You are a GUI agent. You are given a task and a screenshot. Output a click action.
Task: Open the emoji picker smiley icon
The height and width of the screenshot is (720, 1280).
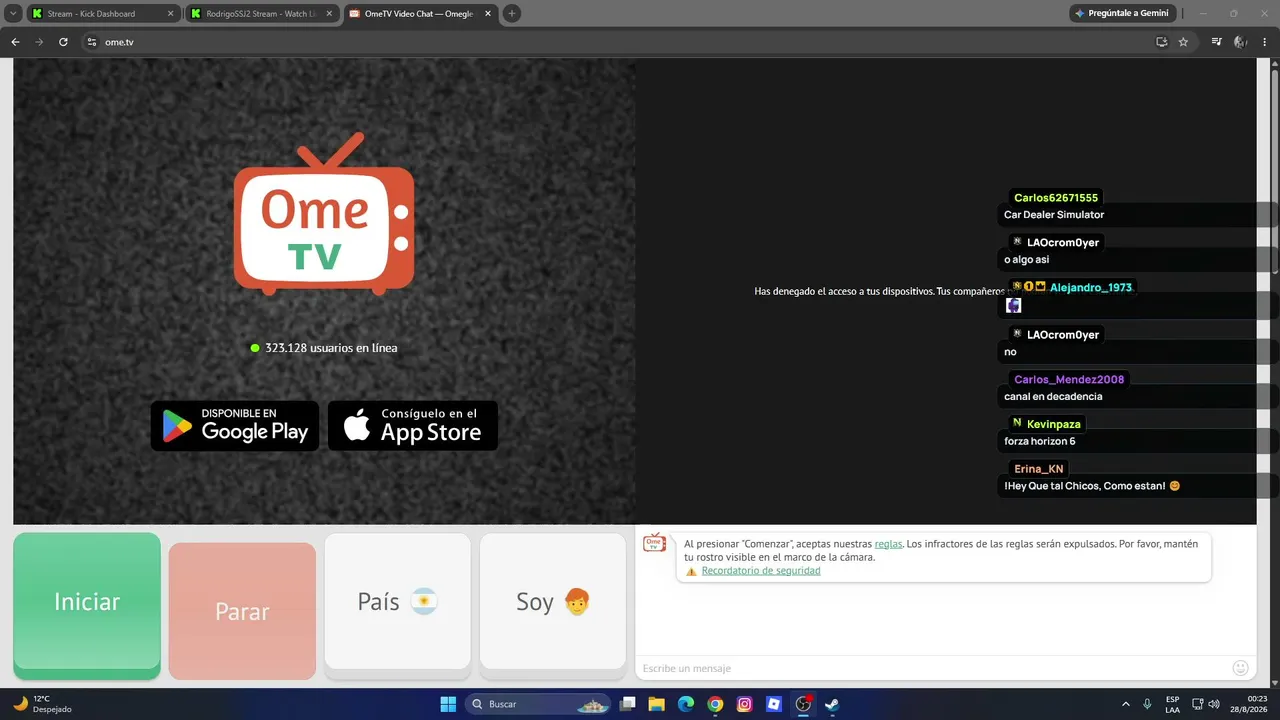(x=1241, y=668)
